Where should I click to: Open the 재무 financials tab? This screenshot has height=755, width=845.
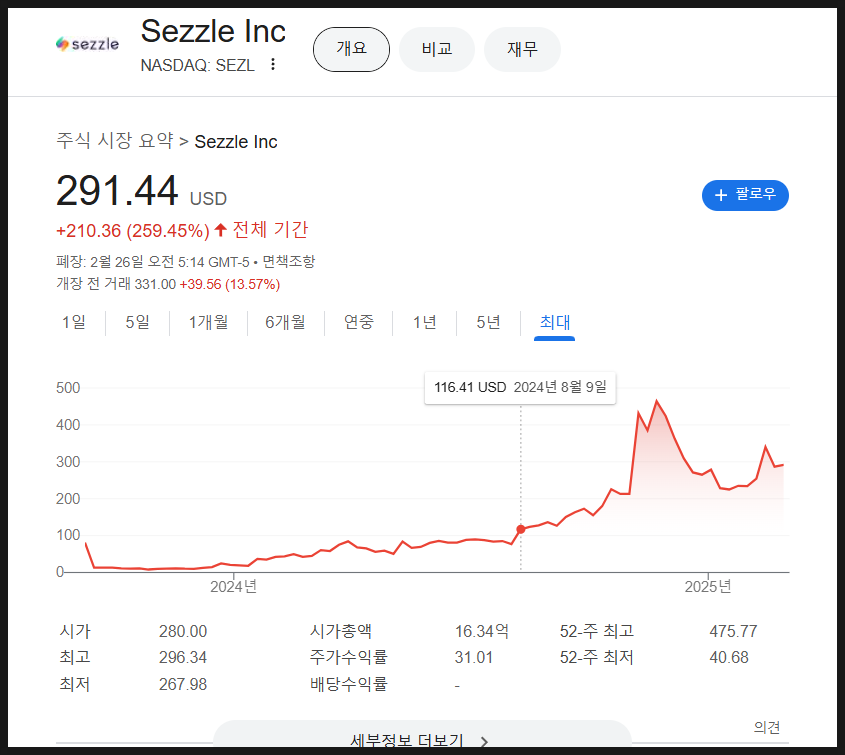click(x=522, y=50)
